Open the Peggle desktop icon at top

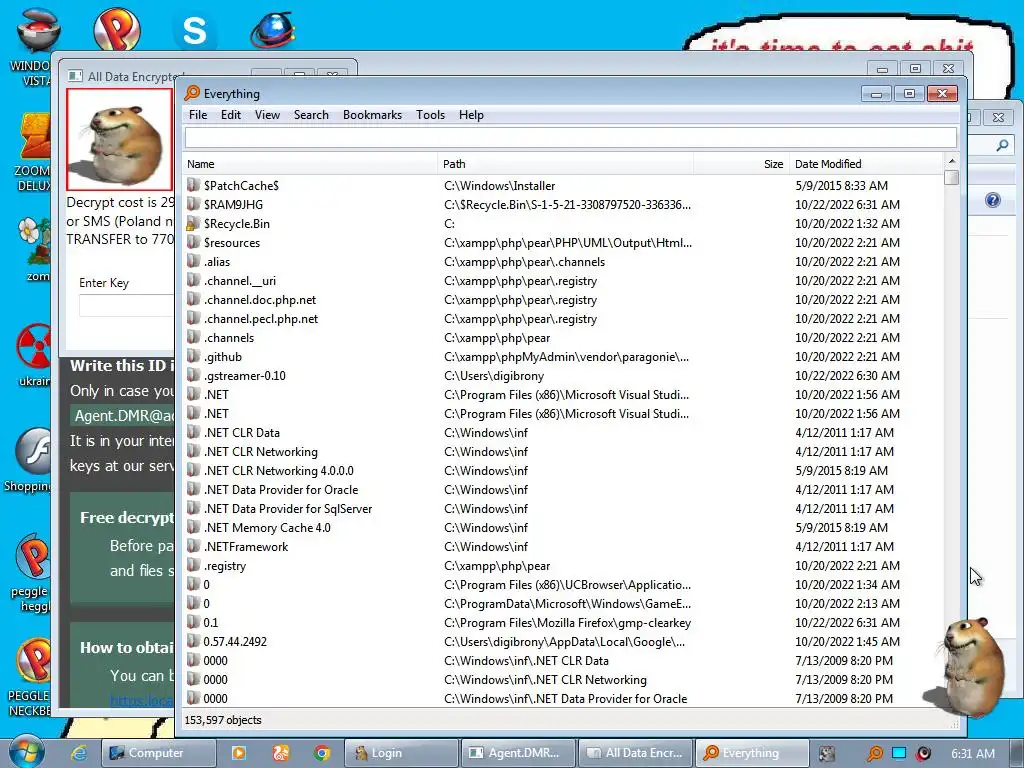pos(117,29)
